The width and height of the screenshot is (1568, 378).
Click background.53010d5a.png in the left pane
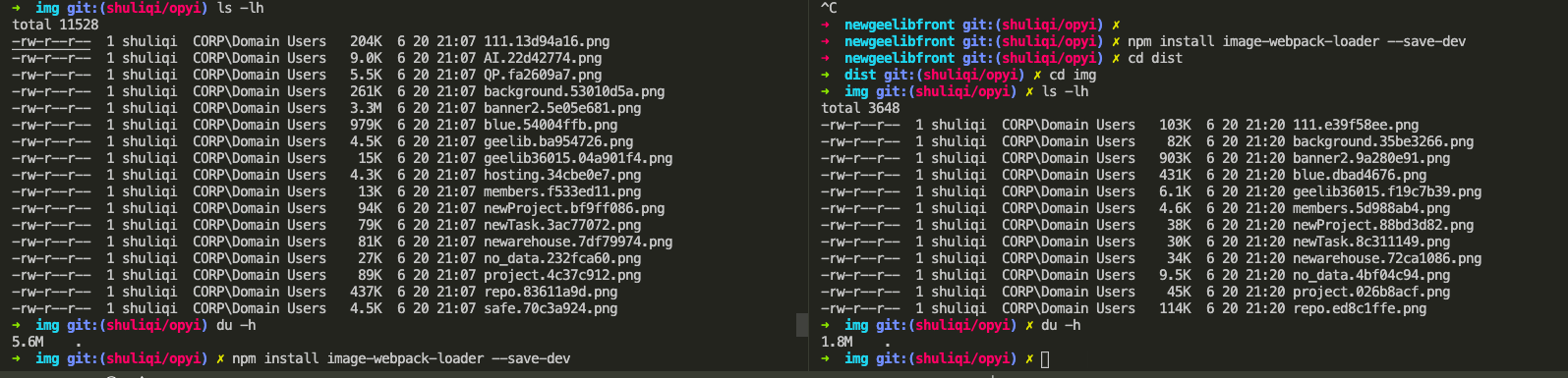(574, 91)
